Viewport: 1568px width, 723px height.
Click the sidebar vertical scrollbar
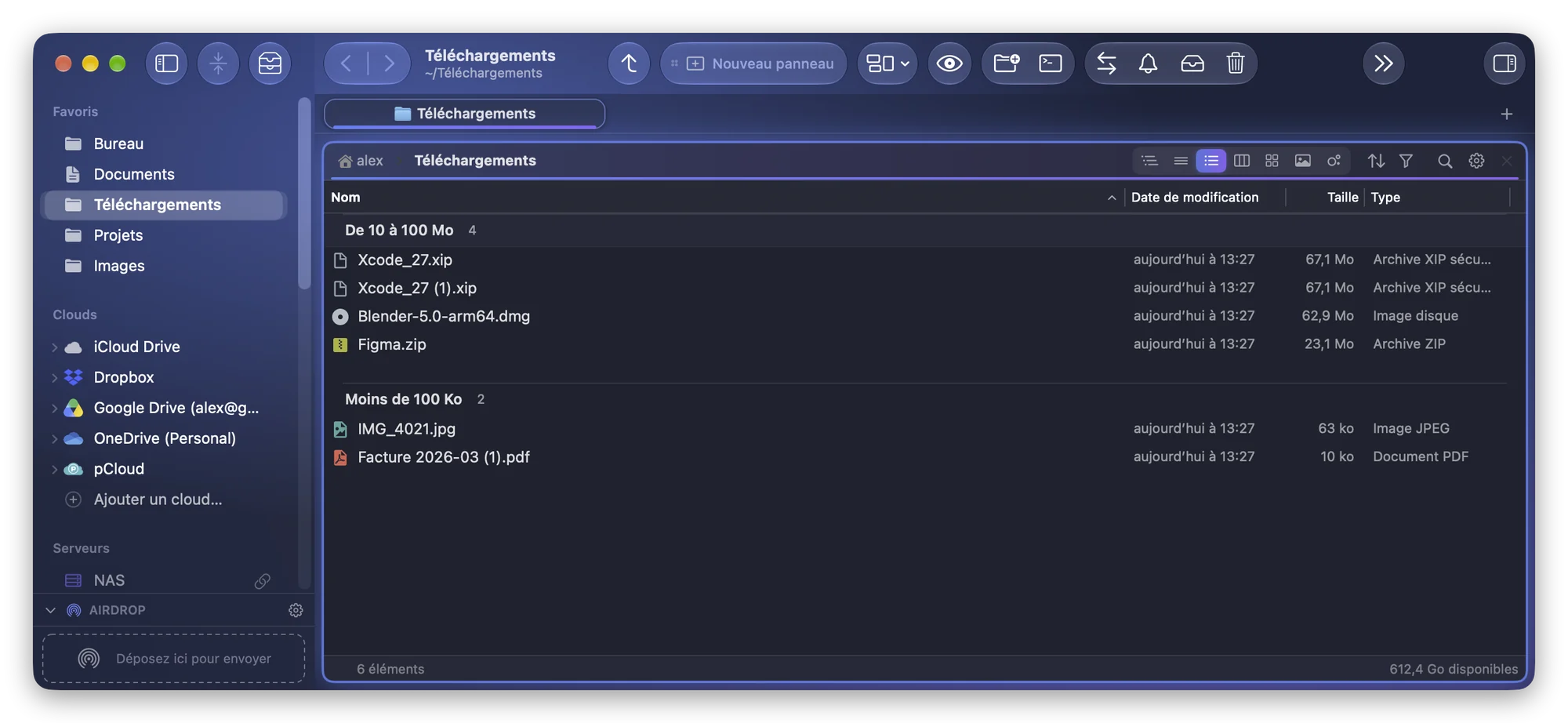coord(304,196)
